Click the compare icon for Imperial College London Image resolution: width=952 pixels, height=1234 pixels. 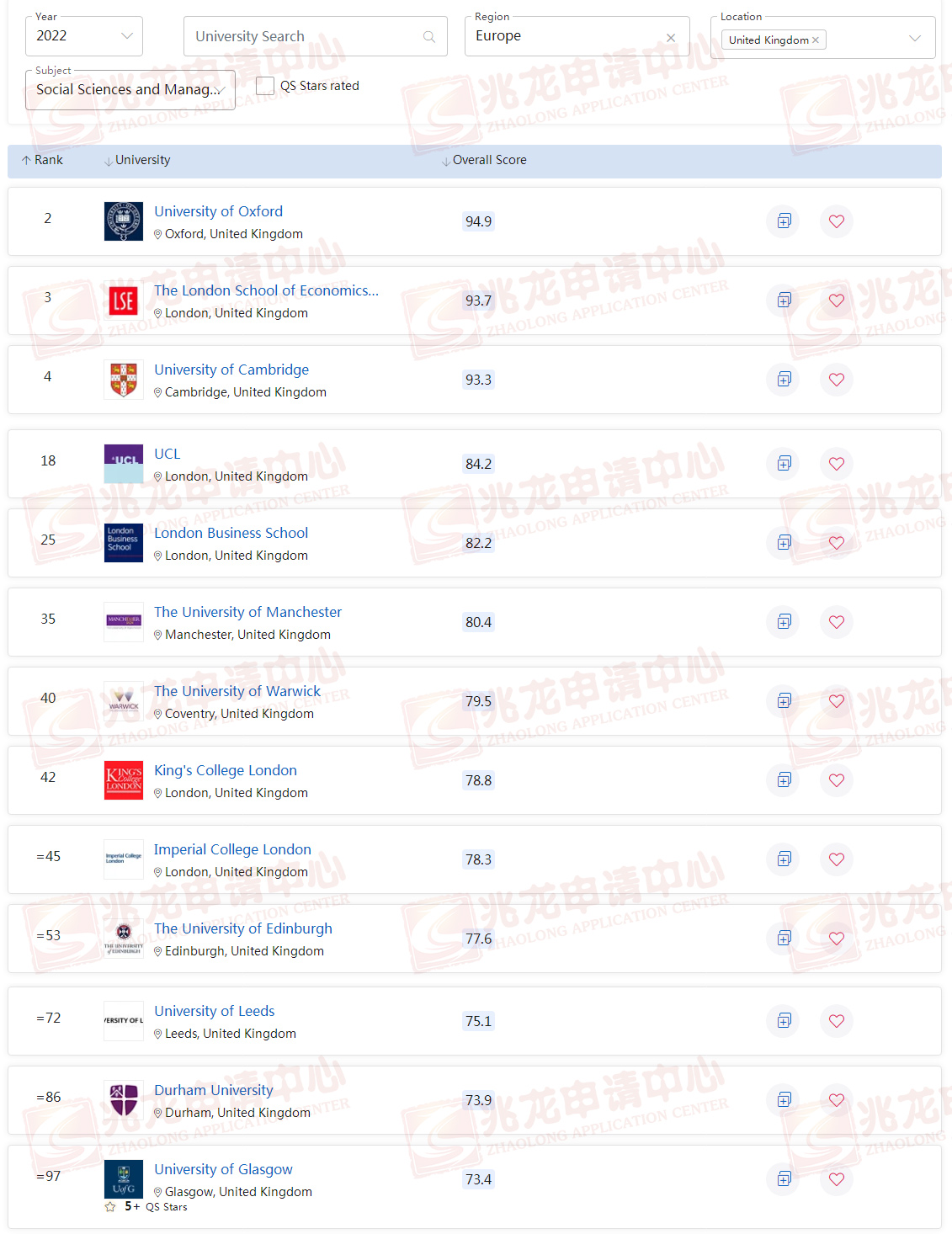(783, 859)
